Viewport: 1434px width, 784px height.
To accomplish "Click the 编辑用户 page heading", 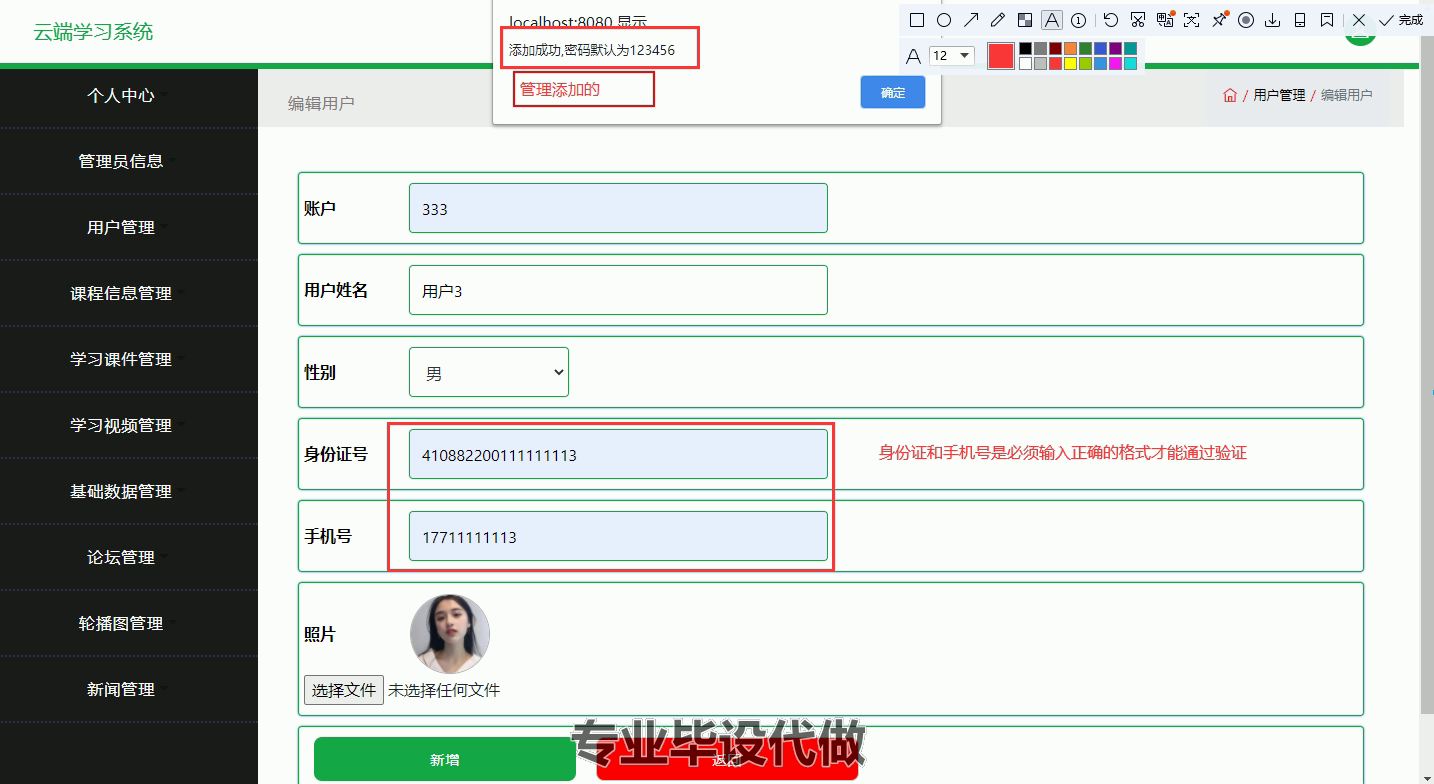I will click(x=321, y=103).
